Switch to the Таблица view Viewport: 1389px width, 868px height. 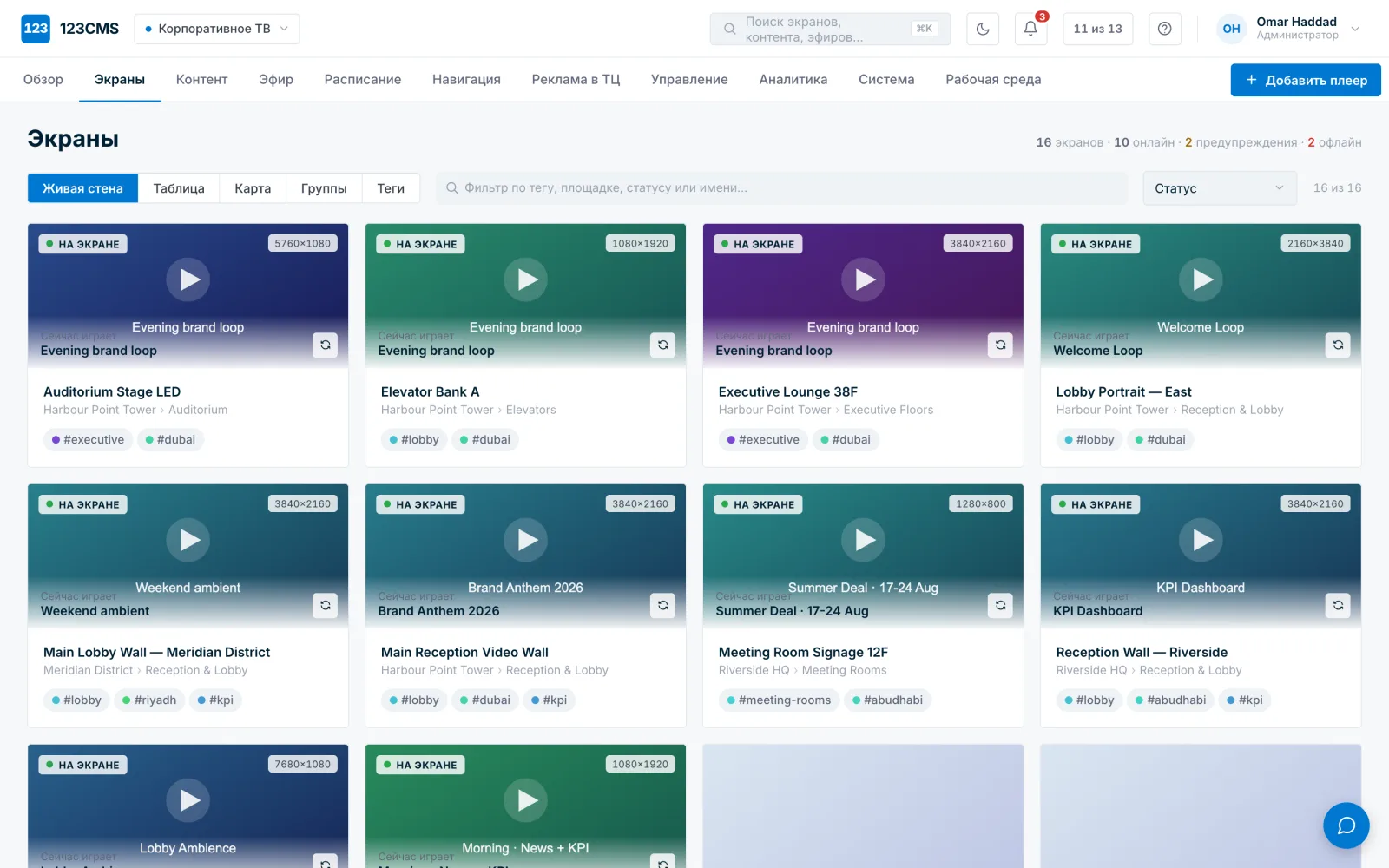(x=179, y=188)
